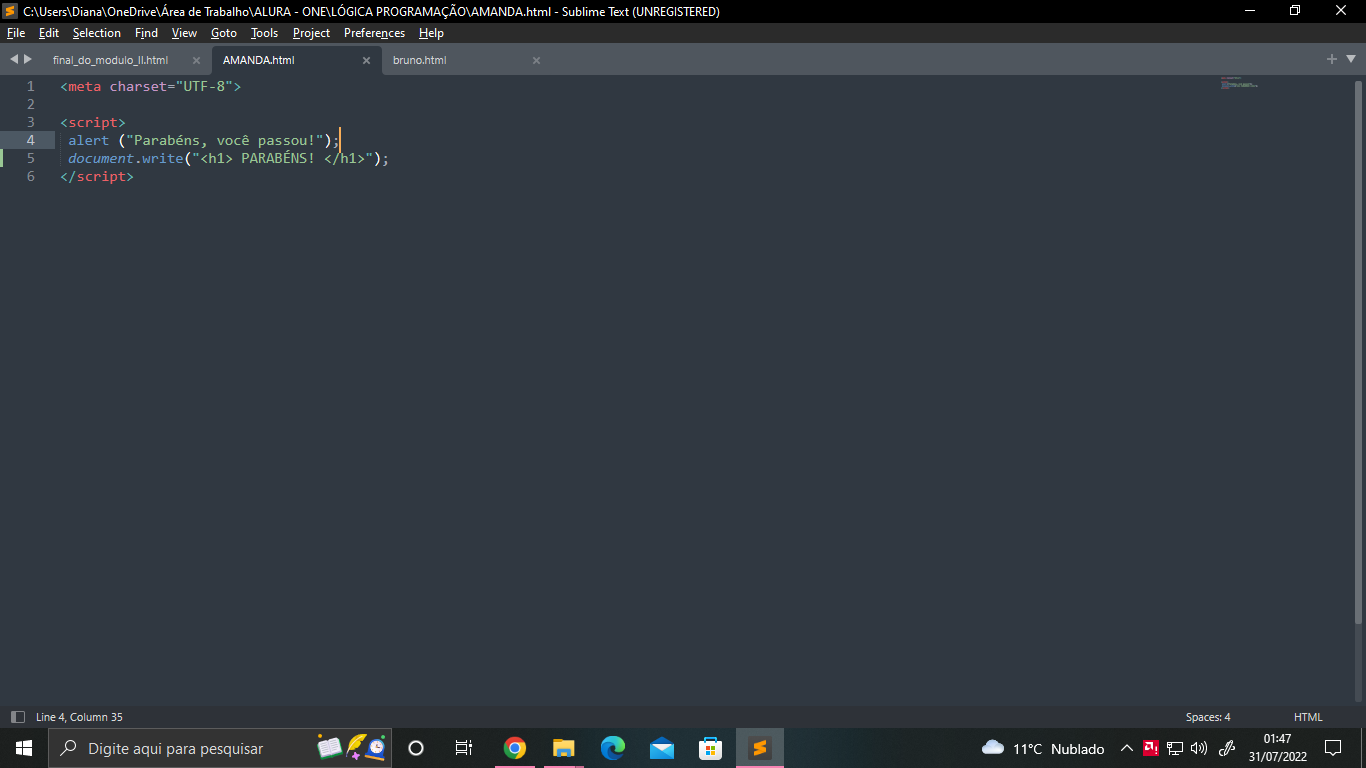Close the AMANDA.html tab
The image size is (1366, 768).
coord(366,60)
